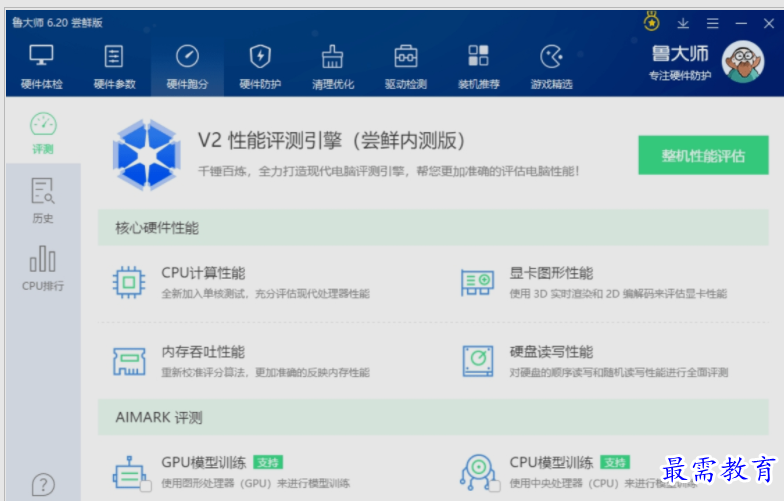The image size is (784, 501).
Task: Click the 硬盘读写性能 disk icon
Action: point(478,361)
